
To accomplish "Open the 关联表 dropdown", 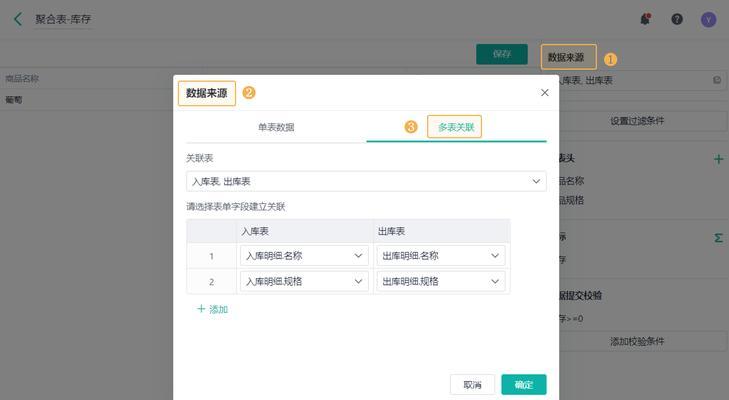I will pos(366,181).
